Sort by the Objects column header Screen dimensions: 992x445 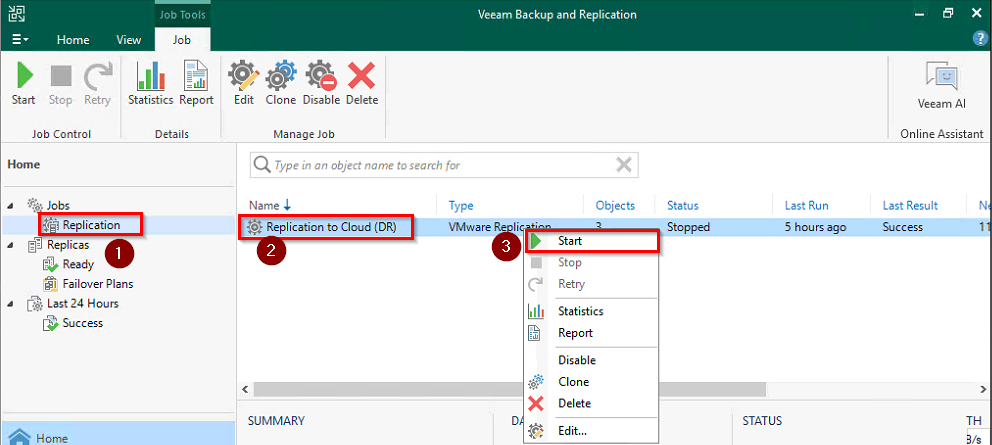coord(615,205)
